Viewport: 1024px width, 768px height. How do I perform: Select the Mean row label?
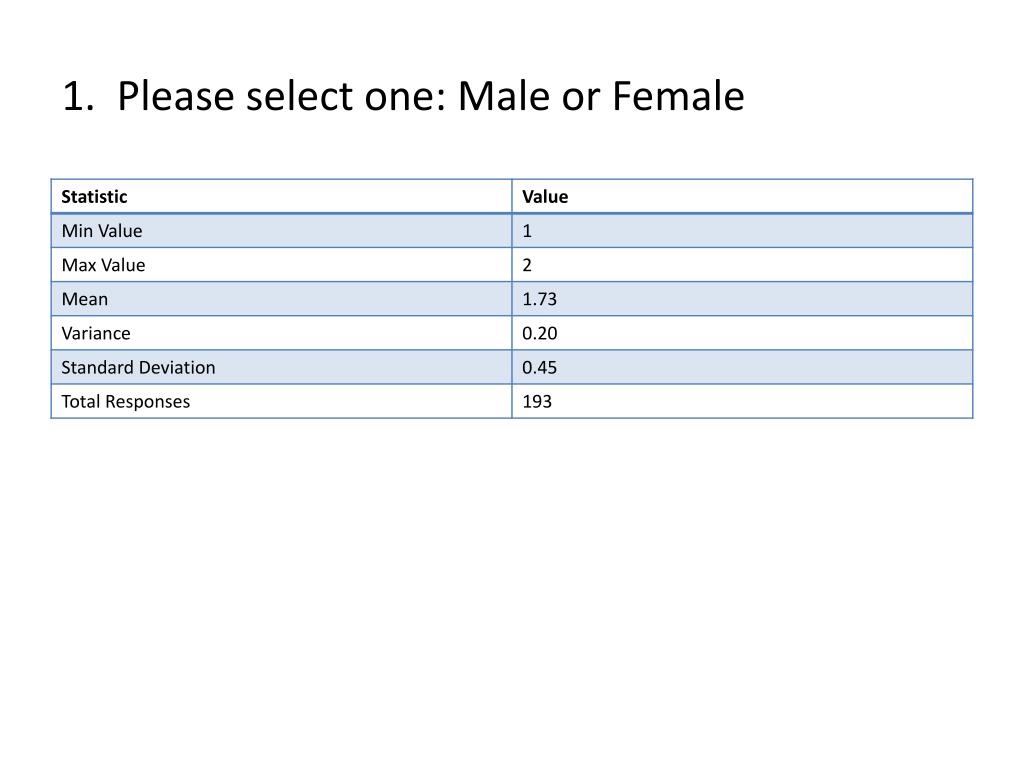coord(85,299)
